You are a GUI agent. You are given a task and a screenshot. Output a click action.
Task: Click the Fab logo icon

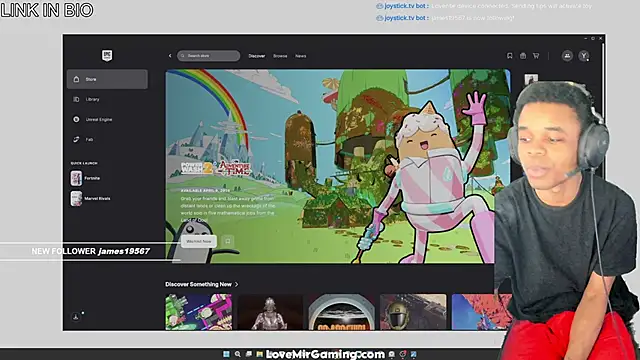click(76, 139)
